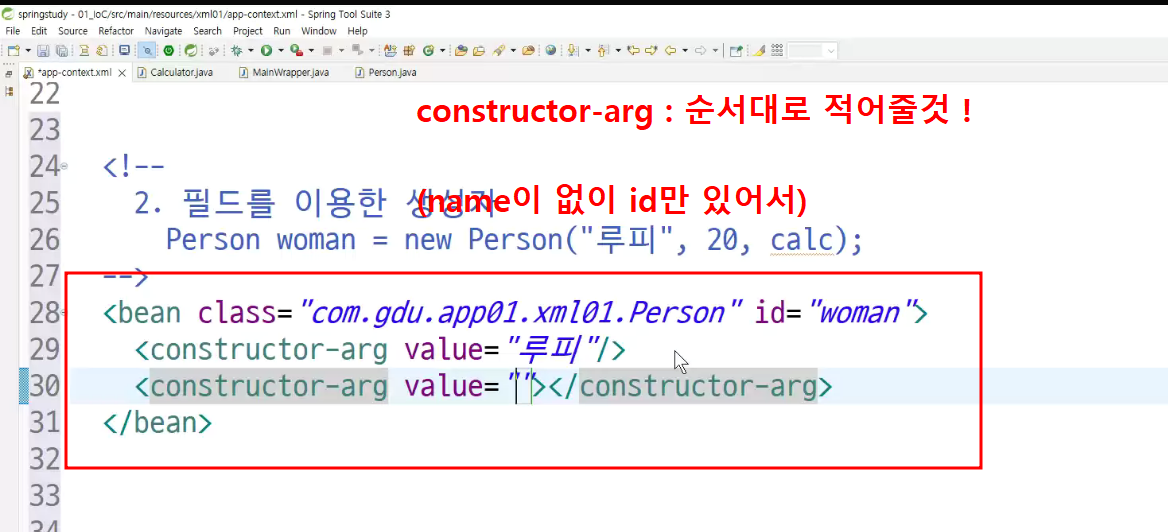Open the New file dropdown arrow
The height and width of the screenshot is (532, 1168).
point(28,51)
